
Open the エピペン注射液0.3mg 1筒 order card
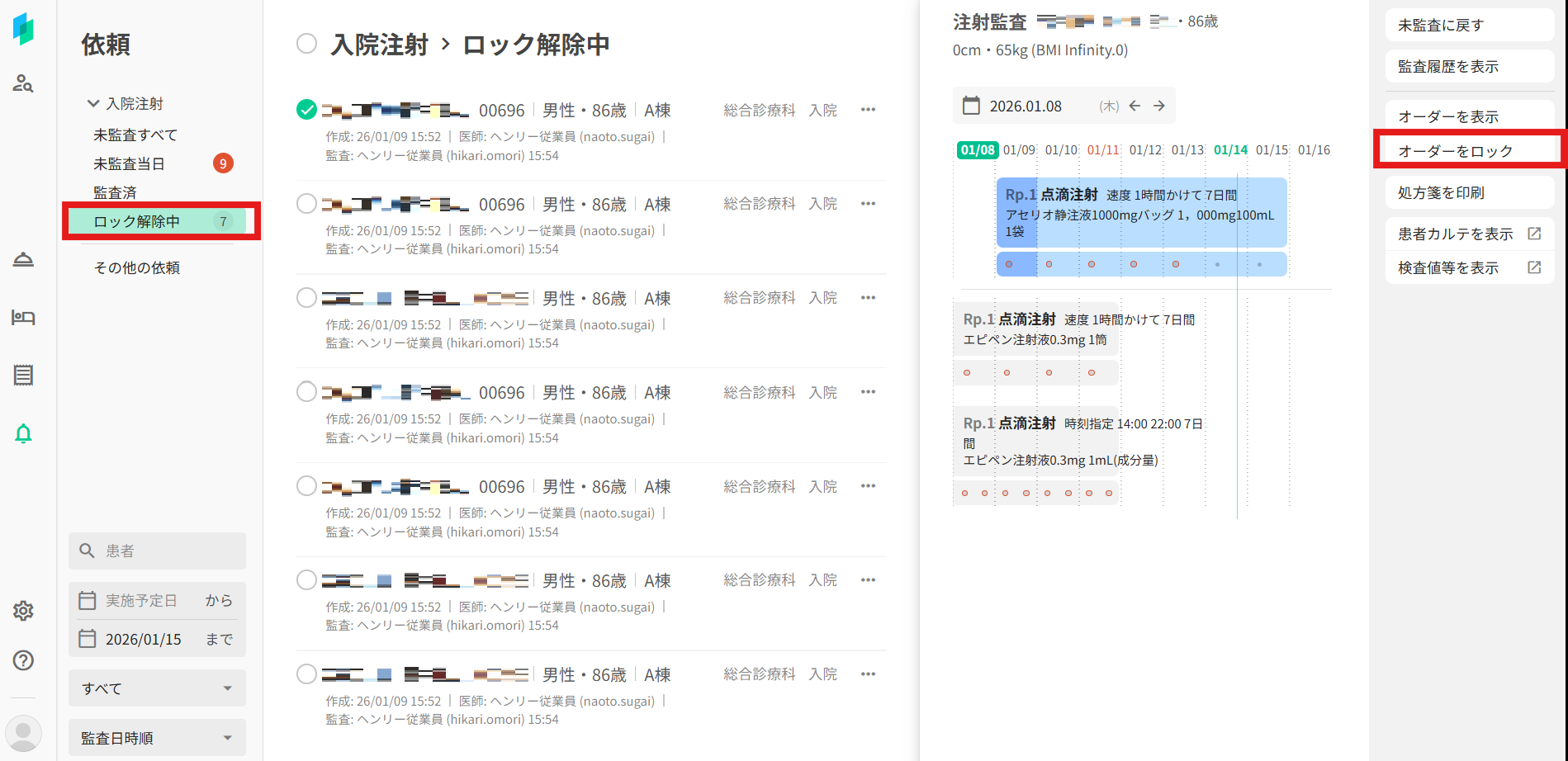tap(1035, 329)
